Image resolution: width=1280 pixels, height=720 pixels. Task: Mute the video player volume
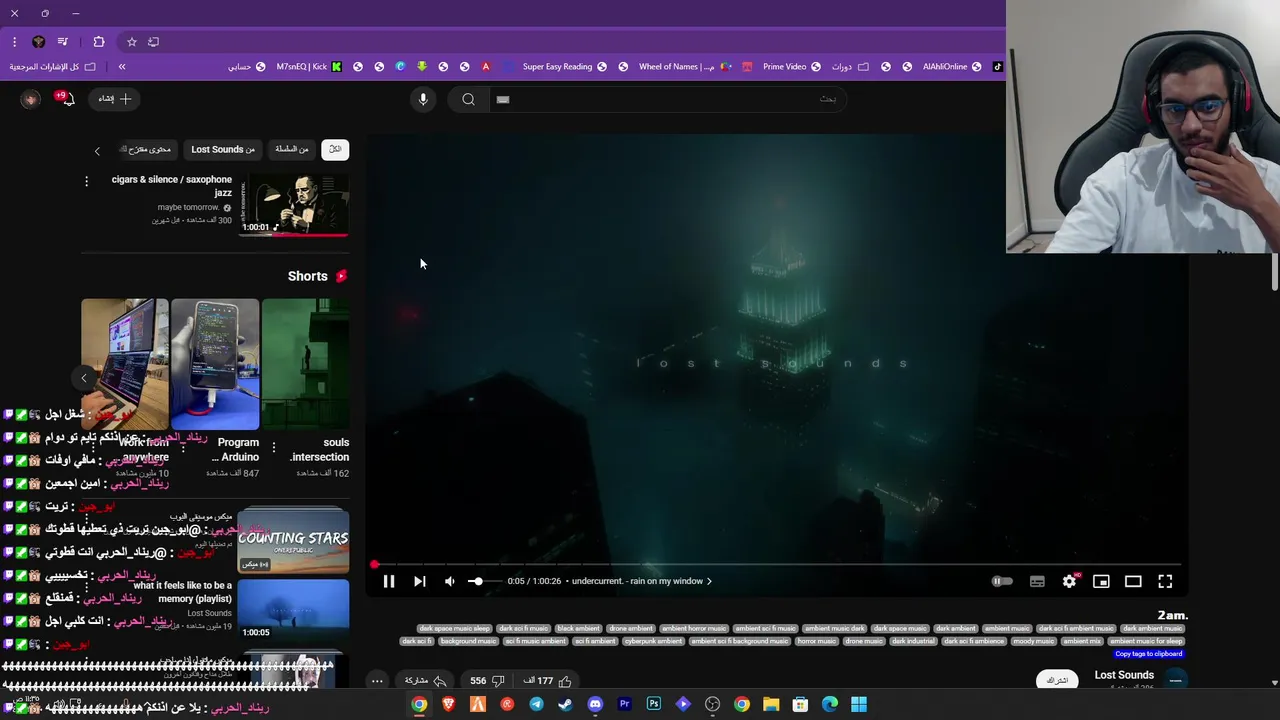click(x=450, y=581)
